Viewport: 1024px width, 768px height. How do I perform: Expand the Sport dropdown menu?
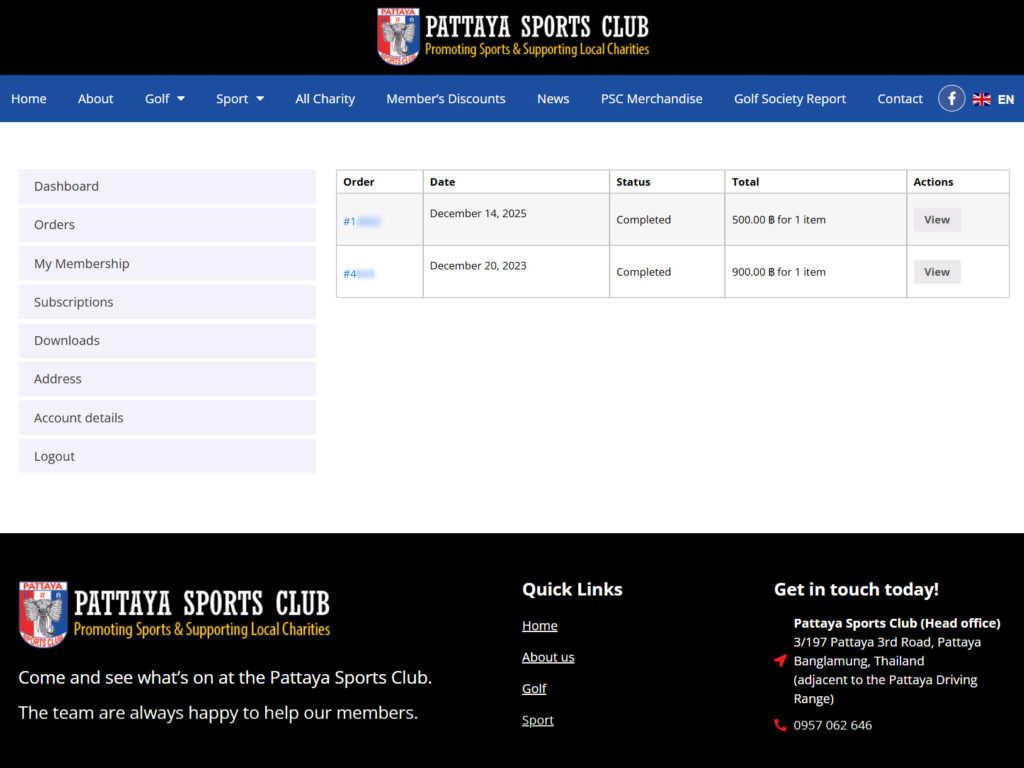tap(239, 98)
